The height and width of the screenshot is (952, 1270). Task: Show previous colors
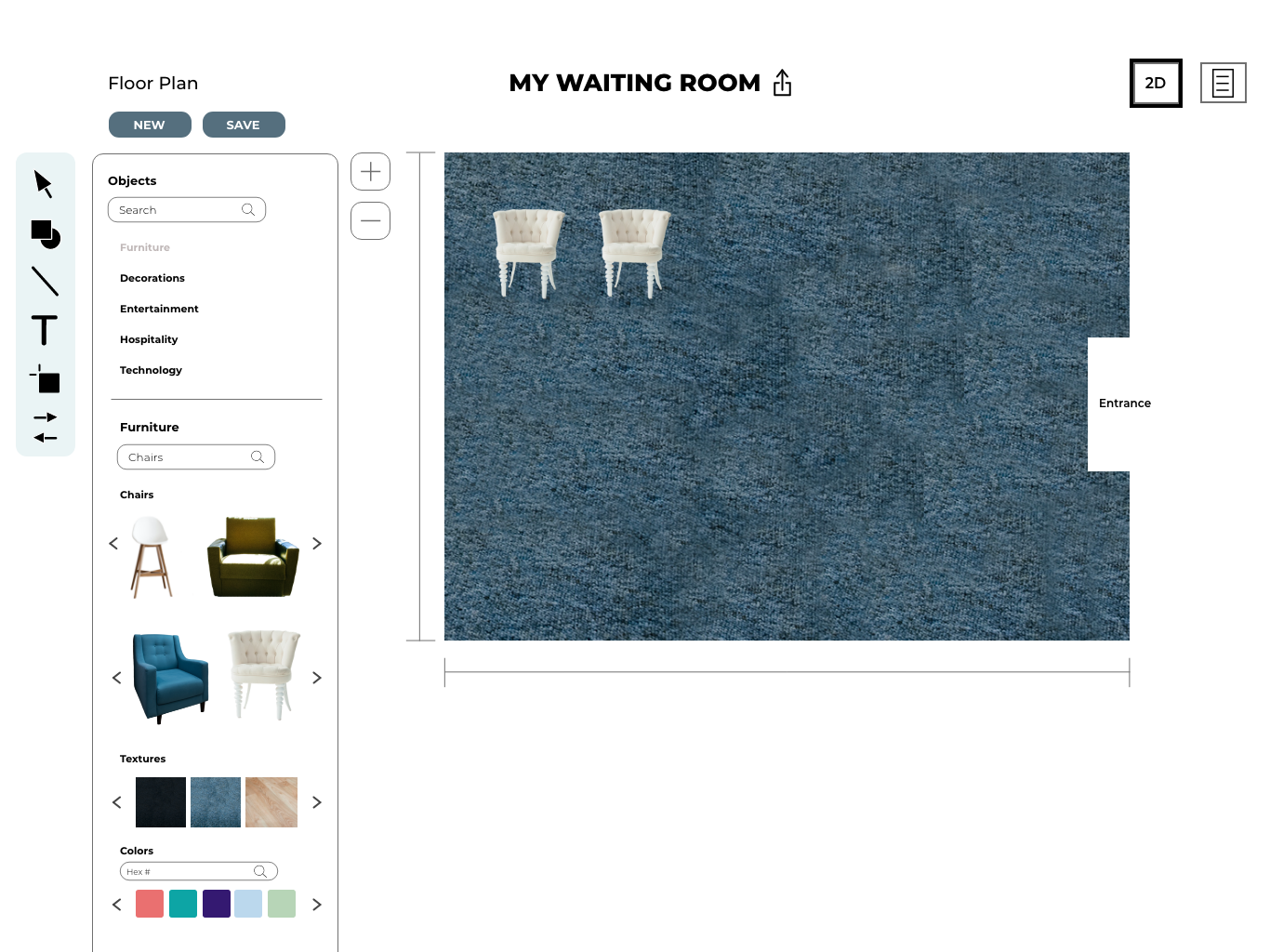point(116,905)
